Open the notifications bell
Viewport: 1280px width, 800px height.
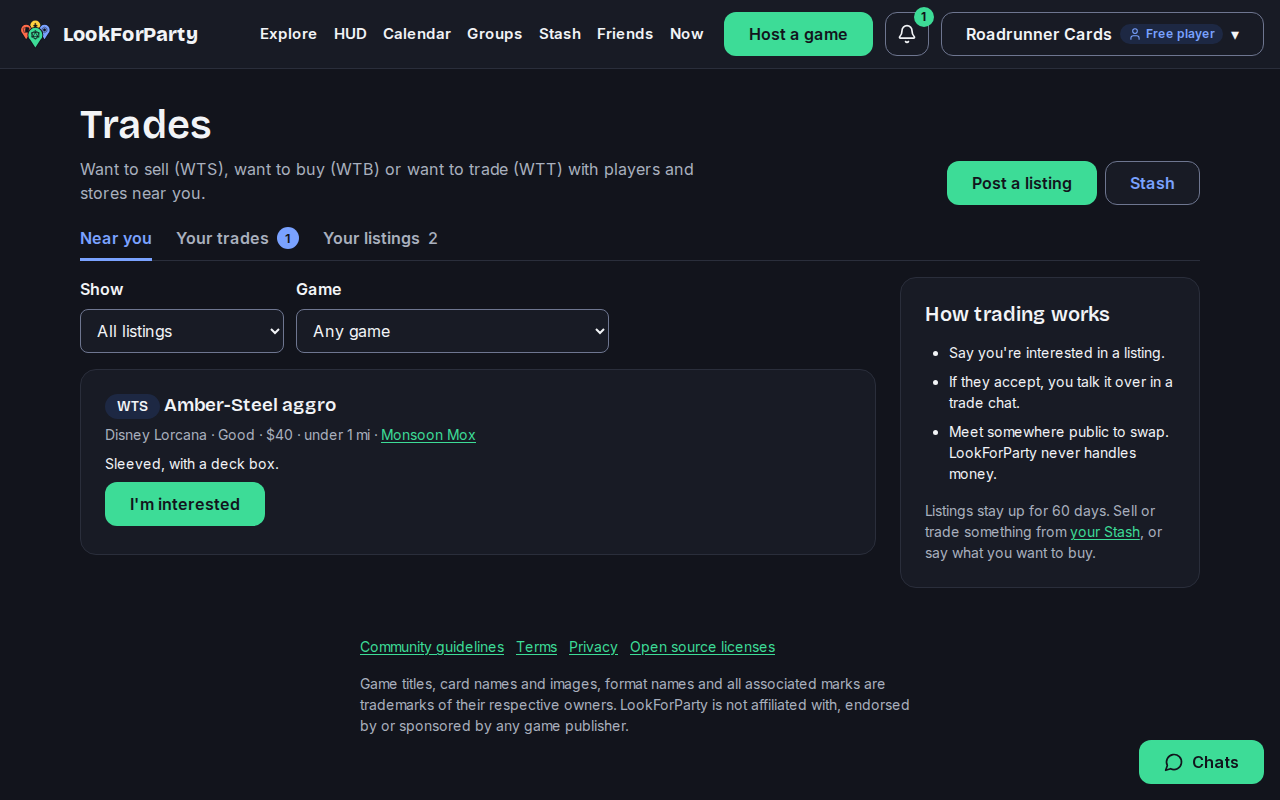coord(907,34)
